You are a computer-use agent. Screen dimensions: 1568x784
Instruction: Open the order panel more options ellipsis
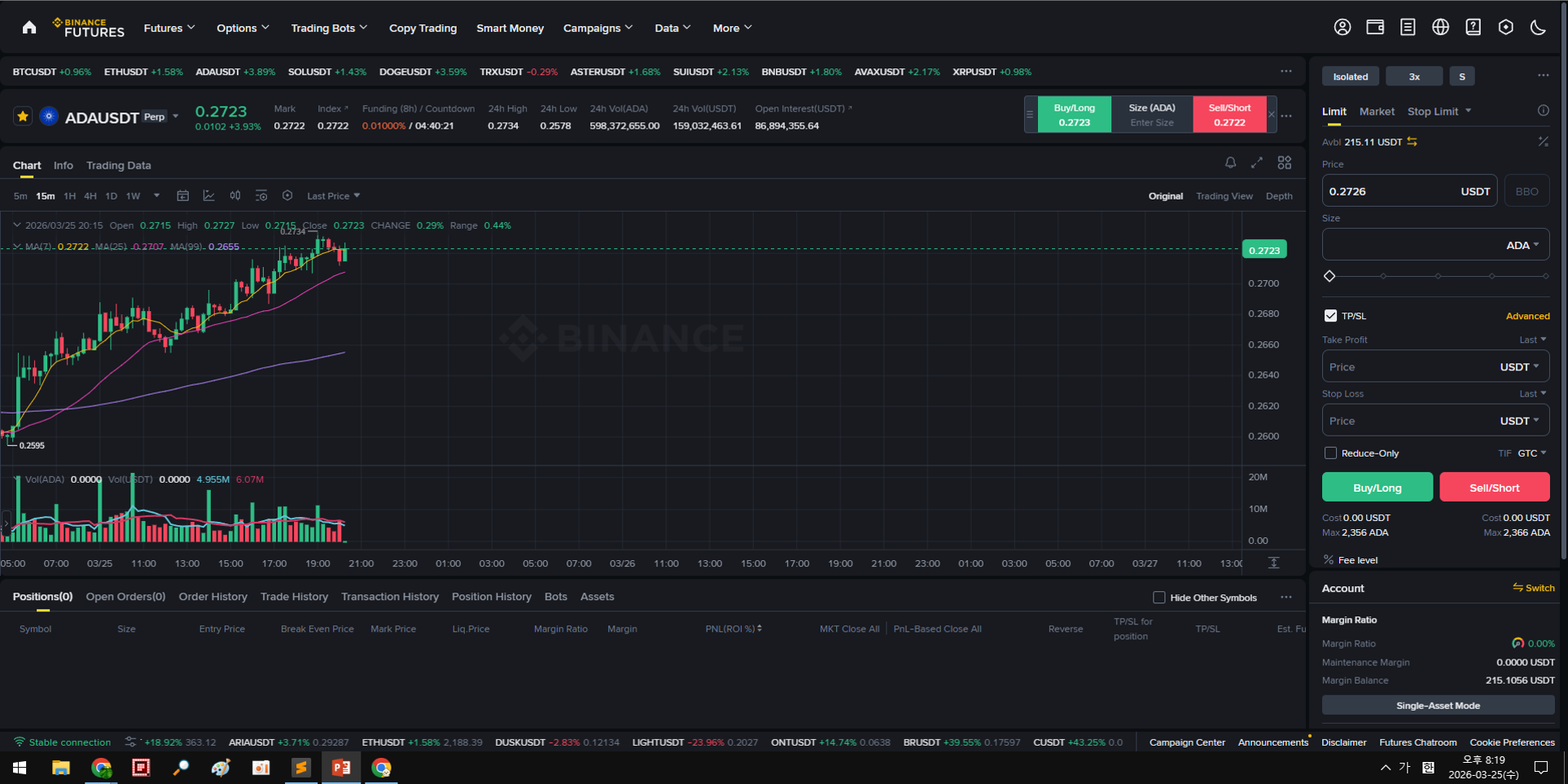tap(1544, 76)
